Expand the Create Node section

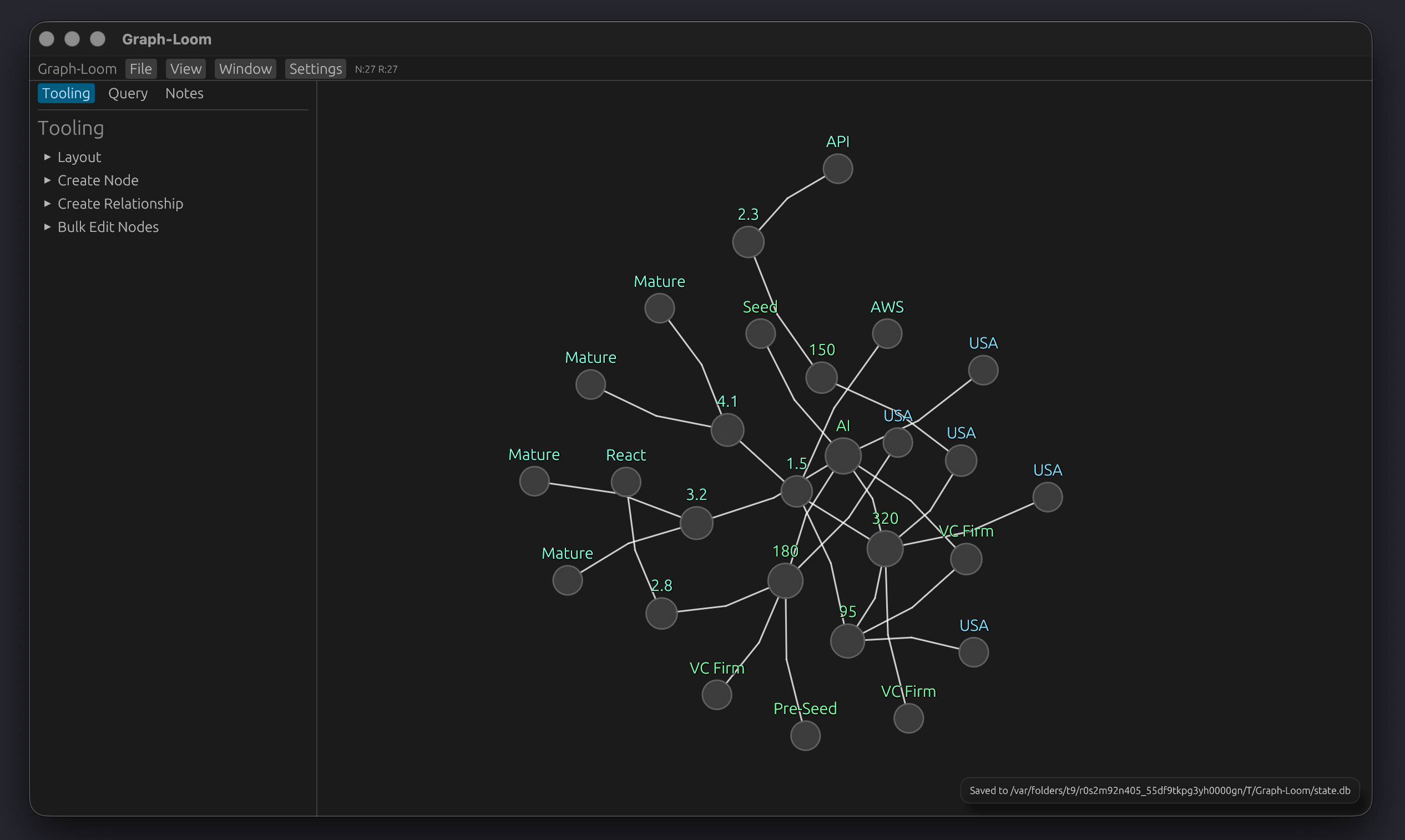click(97, 180)
